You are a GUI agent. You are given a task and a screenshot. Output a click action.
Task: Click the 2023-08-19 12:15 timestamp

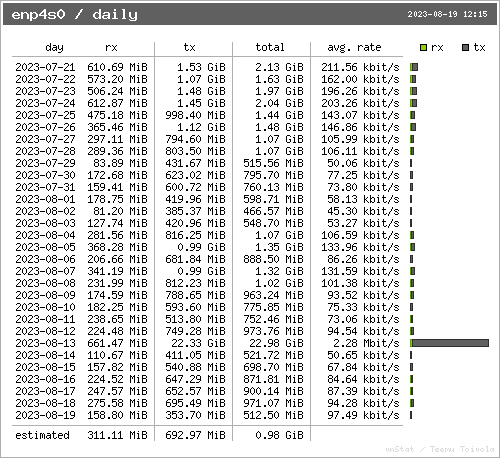[447, 14]
